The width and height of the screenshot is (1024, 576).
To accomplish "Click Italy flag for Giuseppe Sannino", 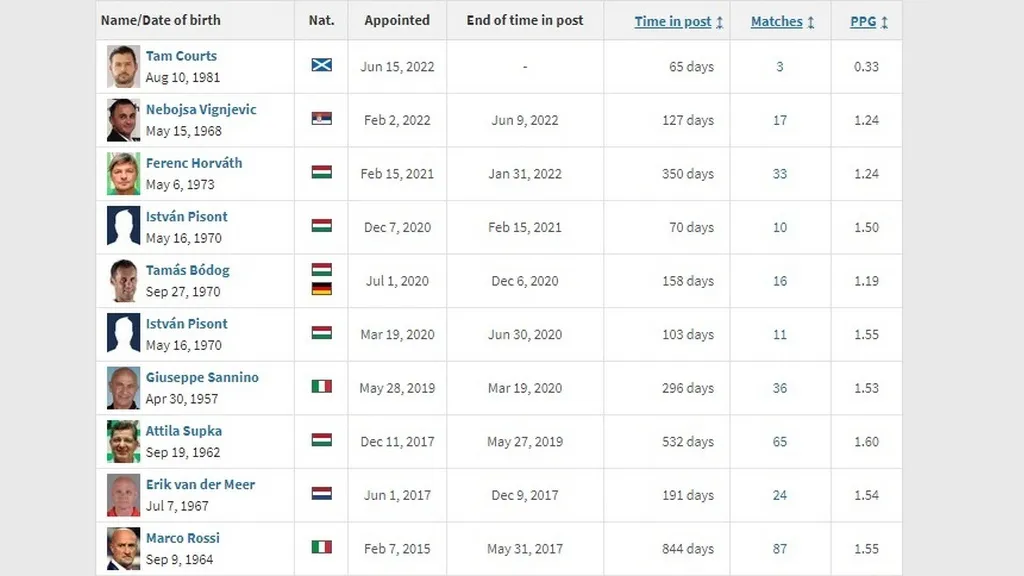I will pos(321,386).
